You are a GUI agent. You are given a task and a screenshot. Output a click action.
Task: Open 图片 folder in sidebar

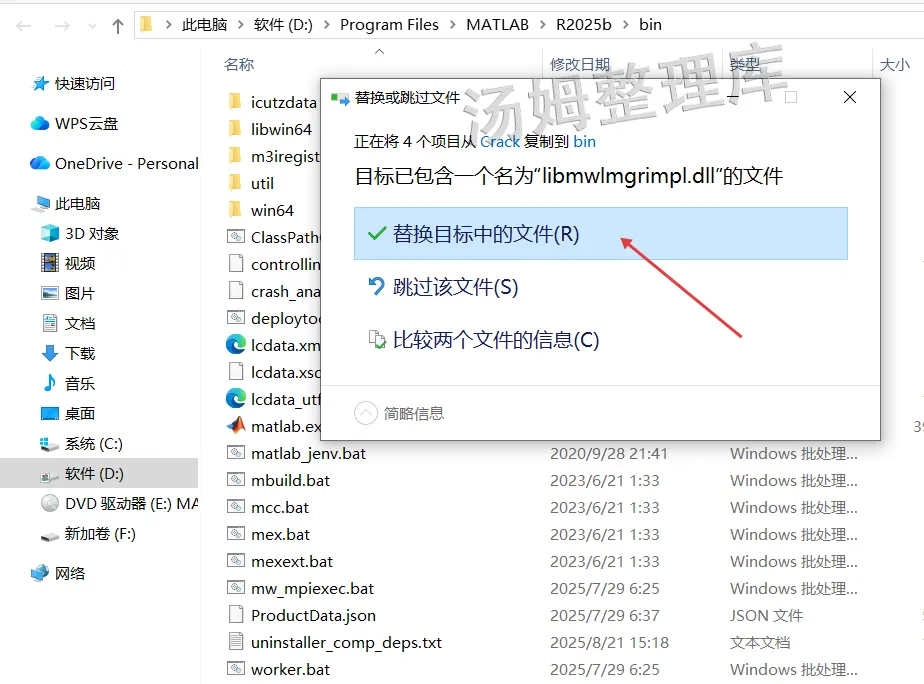(80, 293)
